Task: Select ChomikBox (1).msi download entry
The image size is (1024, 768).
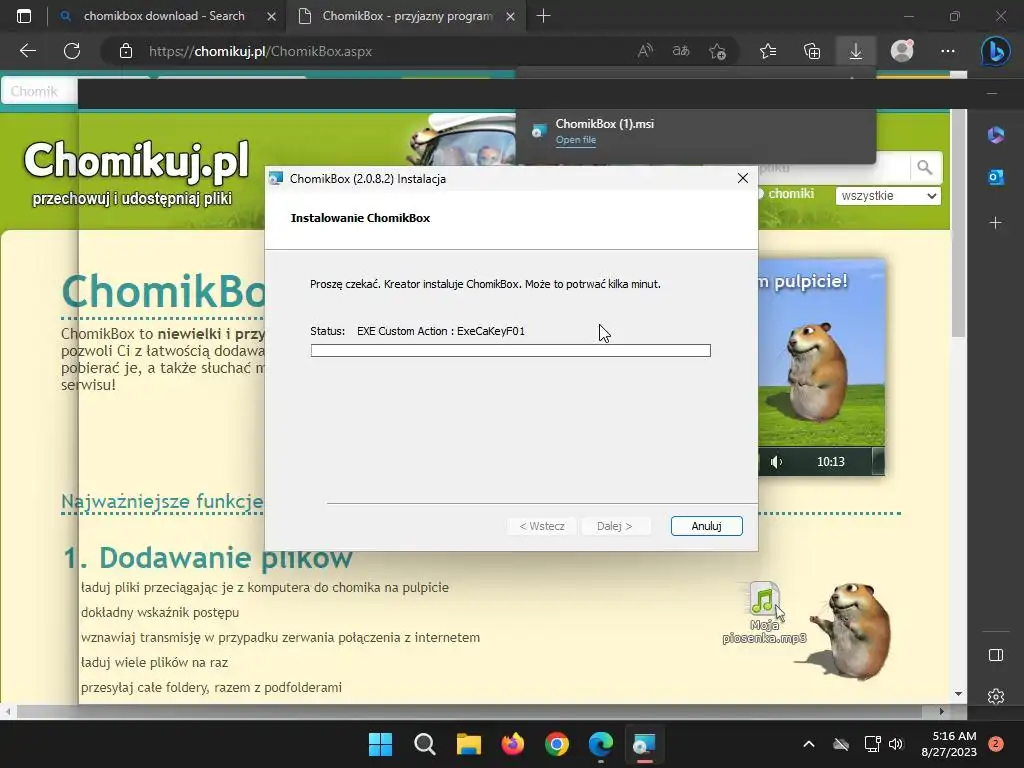Action: 696,131
